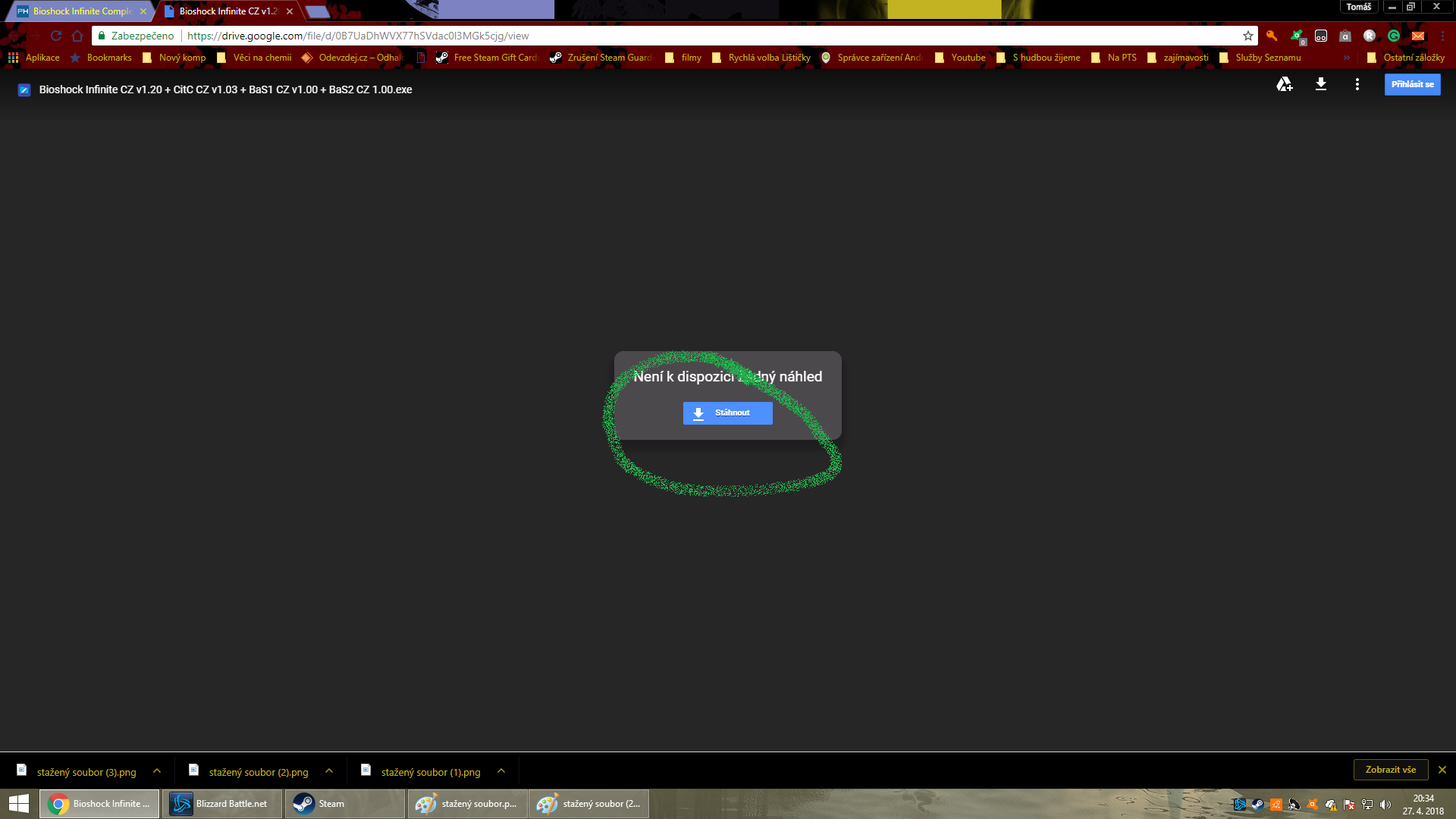
Task: Open the green Avast extension icon
Action: [x=1297, y=36]
